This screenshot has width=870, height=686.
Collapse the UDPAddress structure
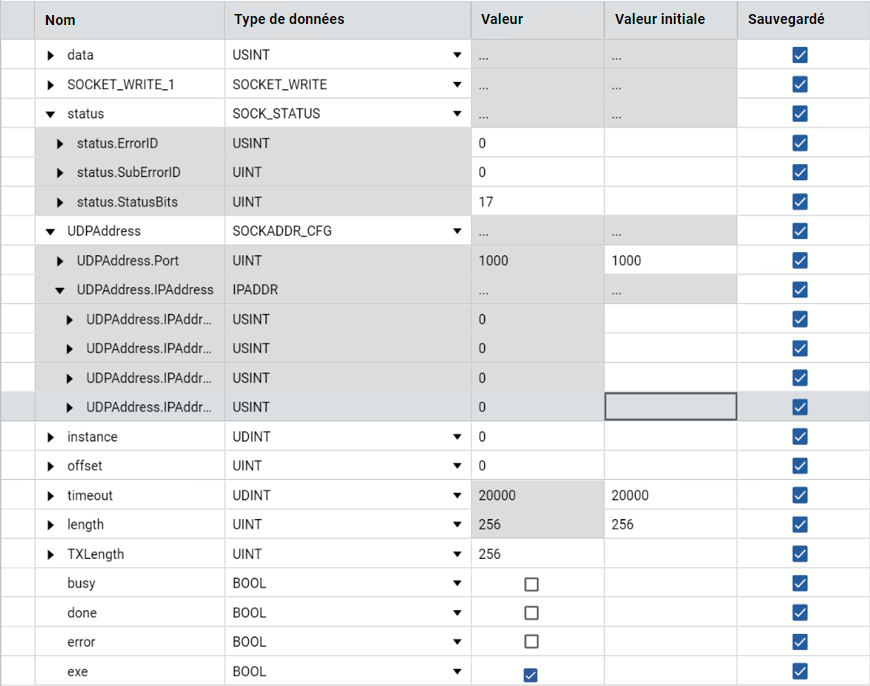tap(50, 231)
